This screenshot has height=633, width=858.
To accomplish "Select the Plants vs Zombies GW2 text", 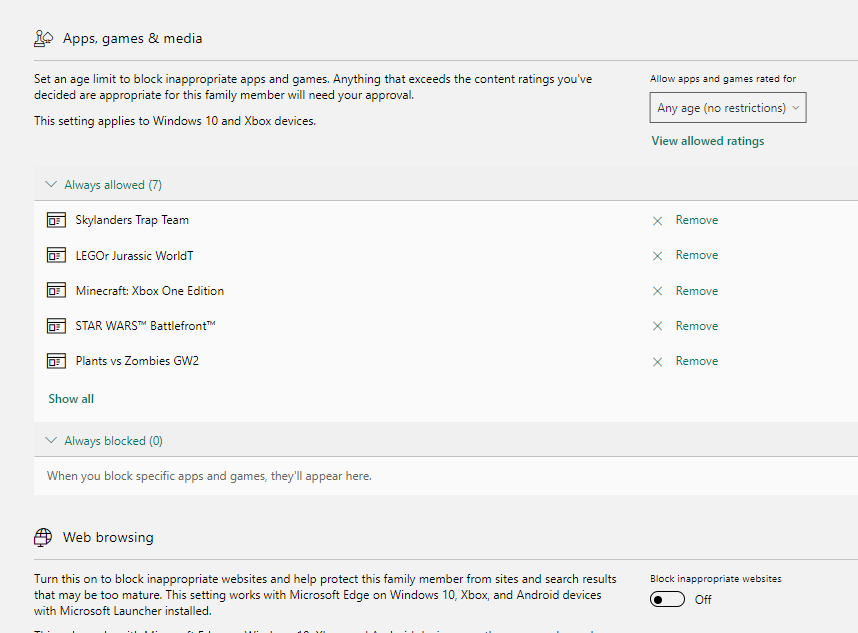I will pos(137,361).
